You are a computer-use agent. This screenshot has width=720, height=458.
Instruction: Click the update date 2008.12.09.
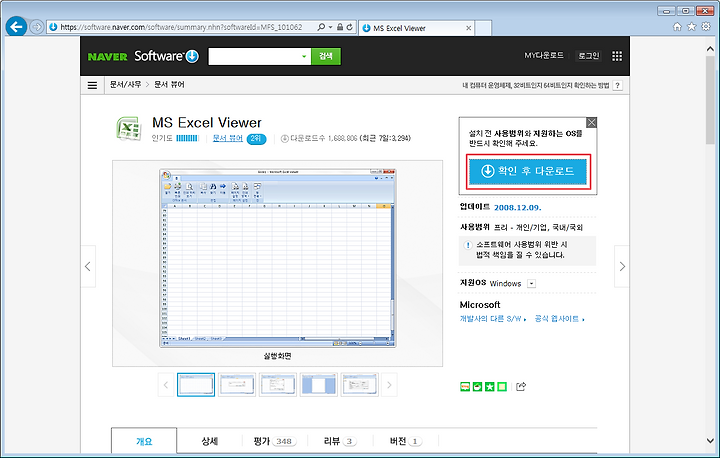click(x=518, y=208)
